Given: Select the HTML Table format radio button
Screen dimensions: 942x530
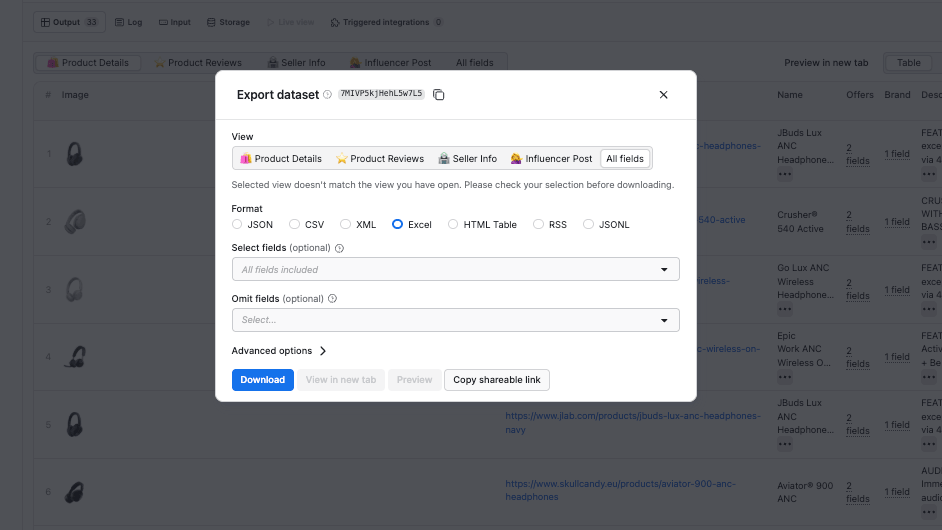Looking at the screenshot, I should 453,224.
